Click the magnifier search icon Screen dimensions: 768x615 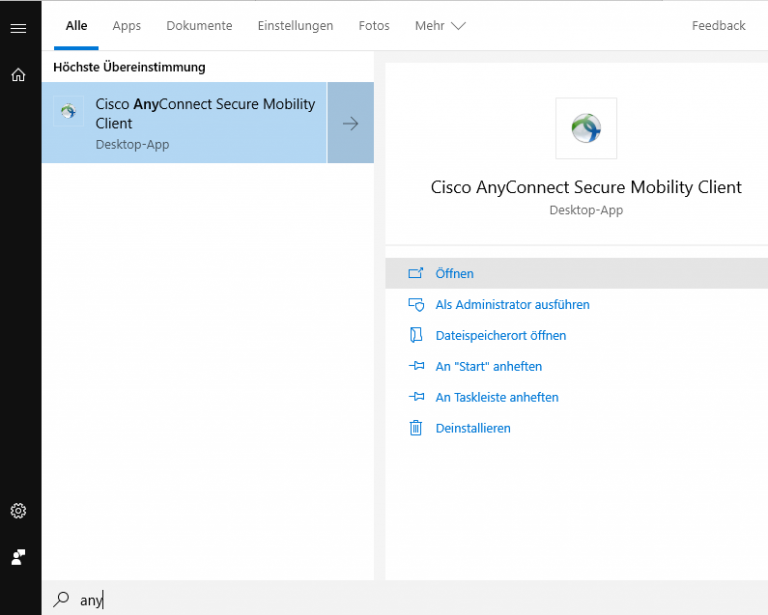pos(61,599)
